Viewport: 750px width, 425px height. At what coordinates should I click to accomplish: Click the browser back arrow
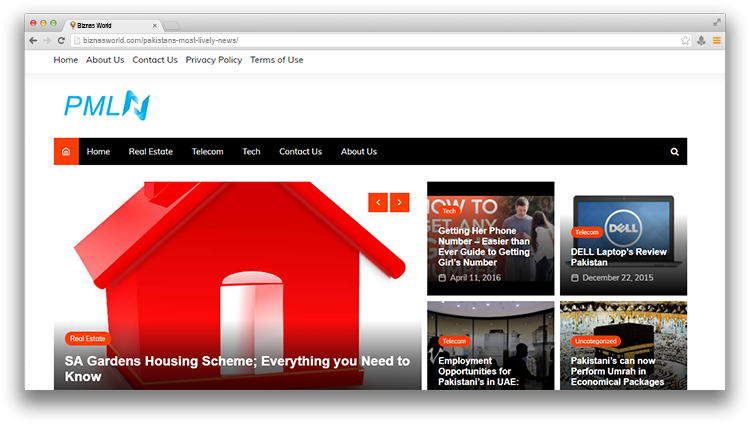tap(33, 41)
